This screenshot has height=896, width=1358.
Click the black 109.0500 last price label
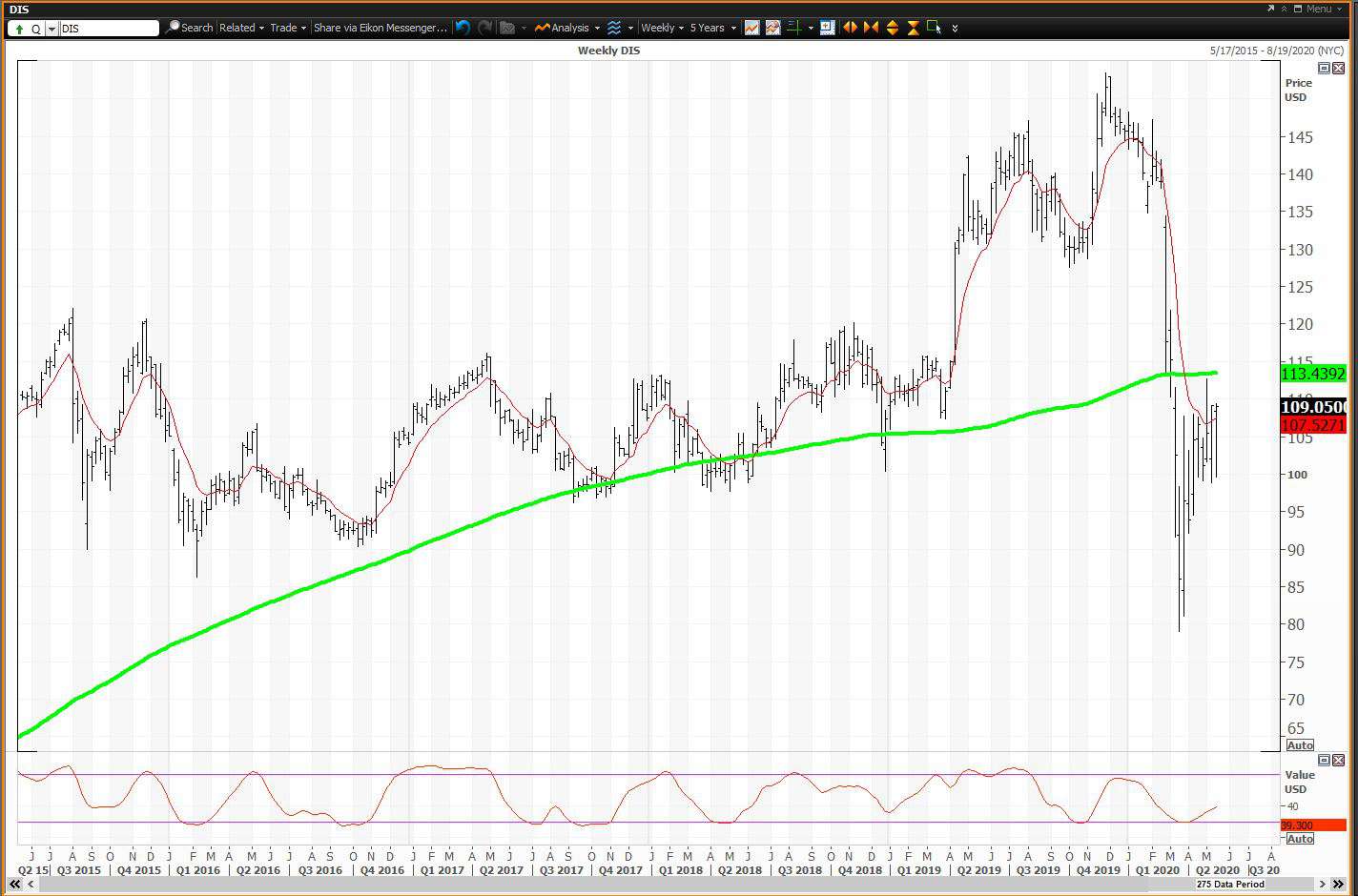click(1313, 407)
